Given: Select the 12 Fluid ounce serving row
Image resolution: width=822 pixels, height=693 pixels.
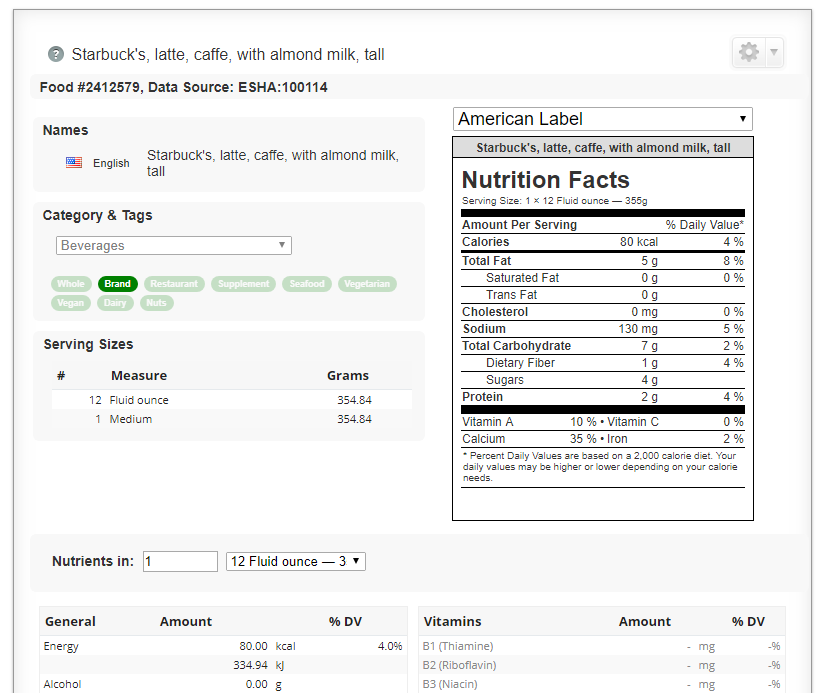Looking at the screenshot, I should [x=232, y=400].
